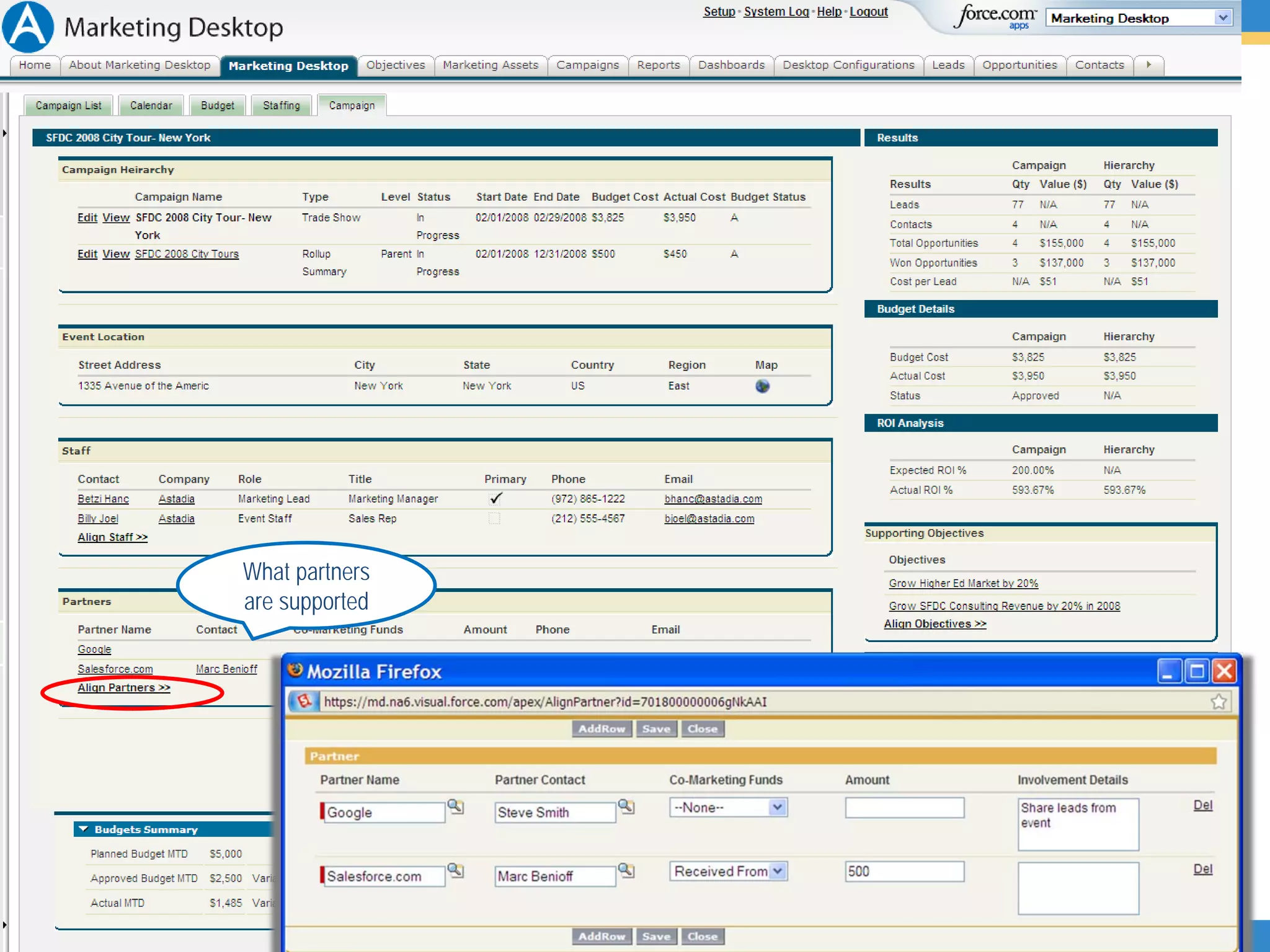Click the bookmark star in Firefox address bar
The width and height of the screenshot is (1270, 952).
pyautogui.click(x=1218, y=702)
